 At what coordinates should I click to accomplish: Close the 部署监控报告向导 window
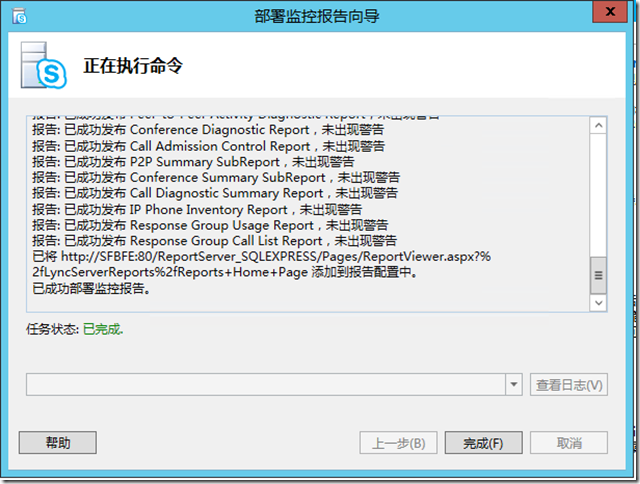(x=610, y=11)
